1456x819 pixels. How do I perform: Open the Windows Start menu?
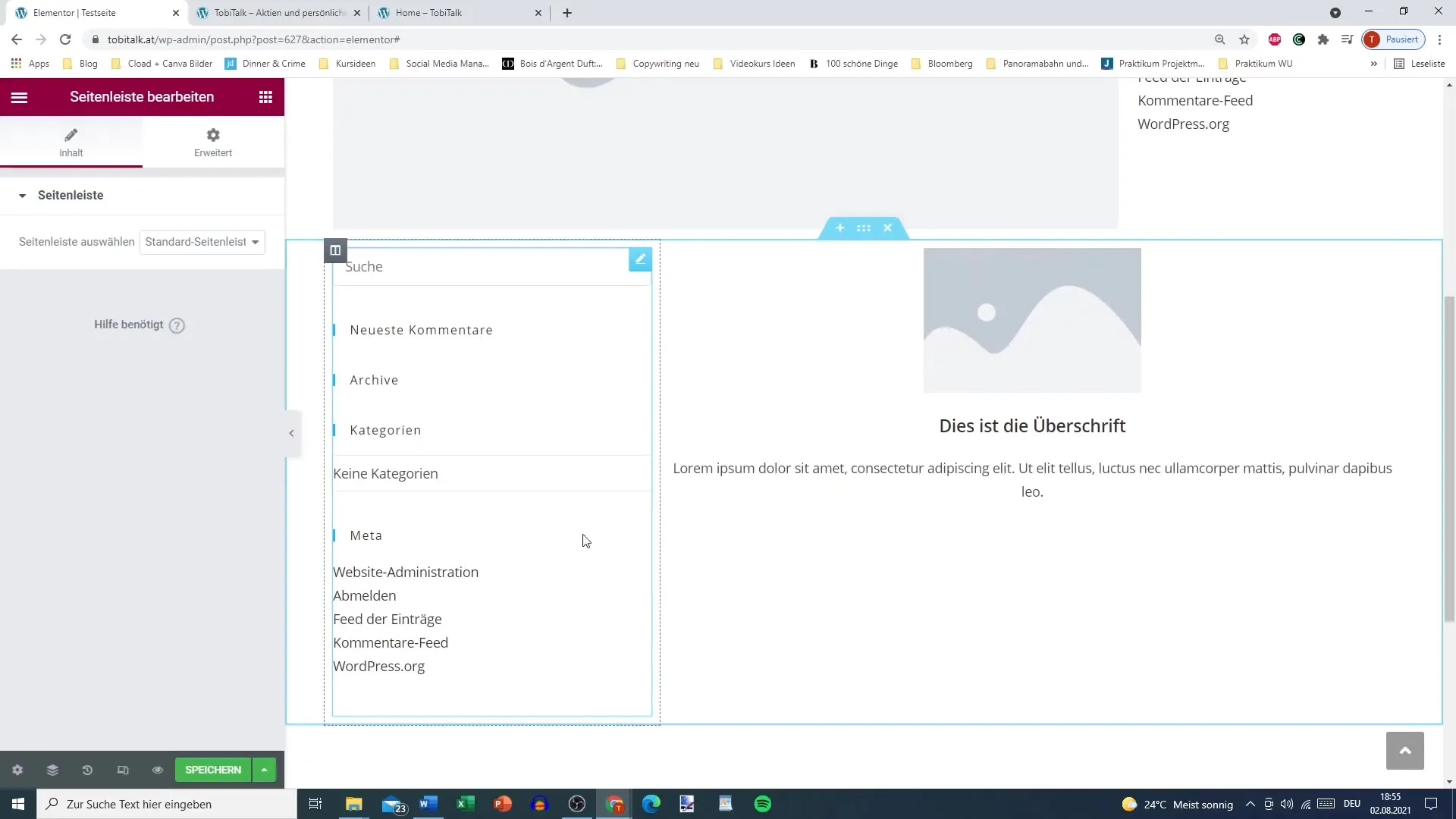coord(18,804)
